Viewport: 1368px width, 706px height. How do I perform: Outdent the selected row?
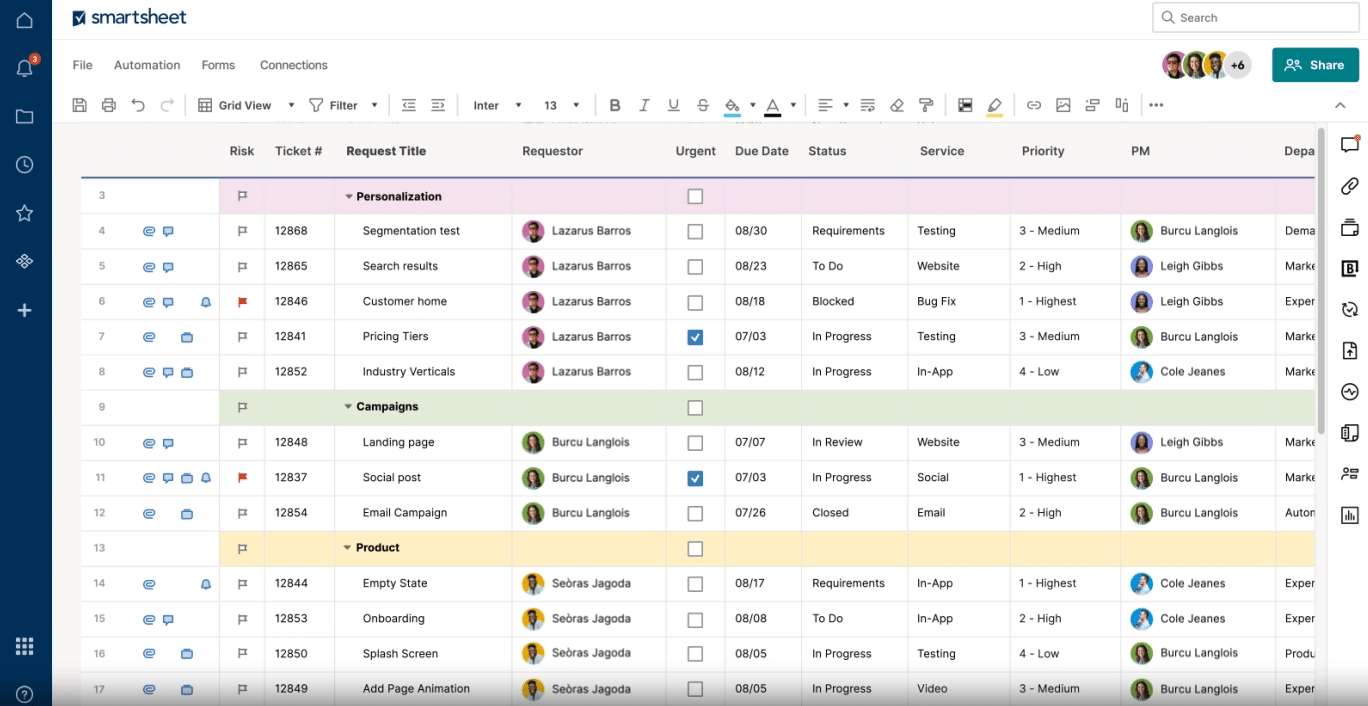408,105
